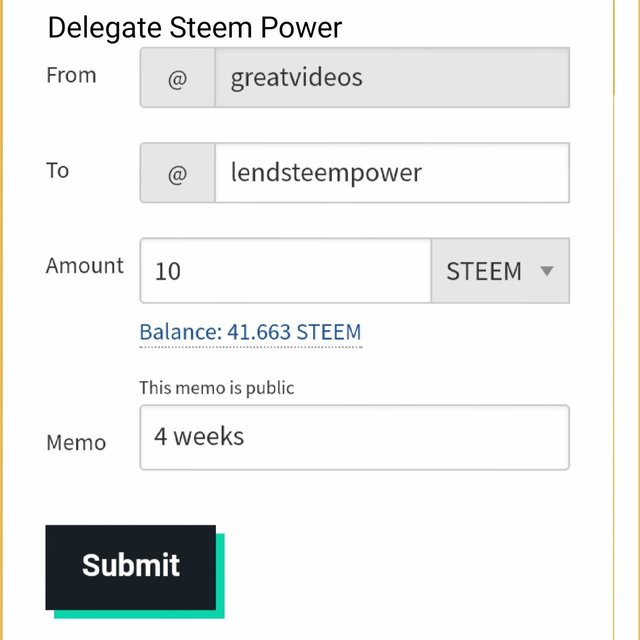640x640 pixels.
Task: Click the gray triangle arrow next to STEEM
Action: [x=547, y=271]
